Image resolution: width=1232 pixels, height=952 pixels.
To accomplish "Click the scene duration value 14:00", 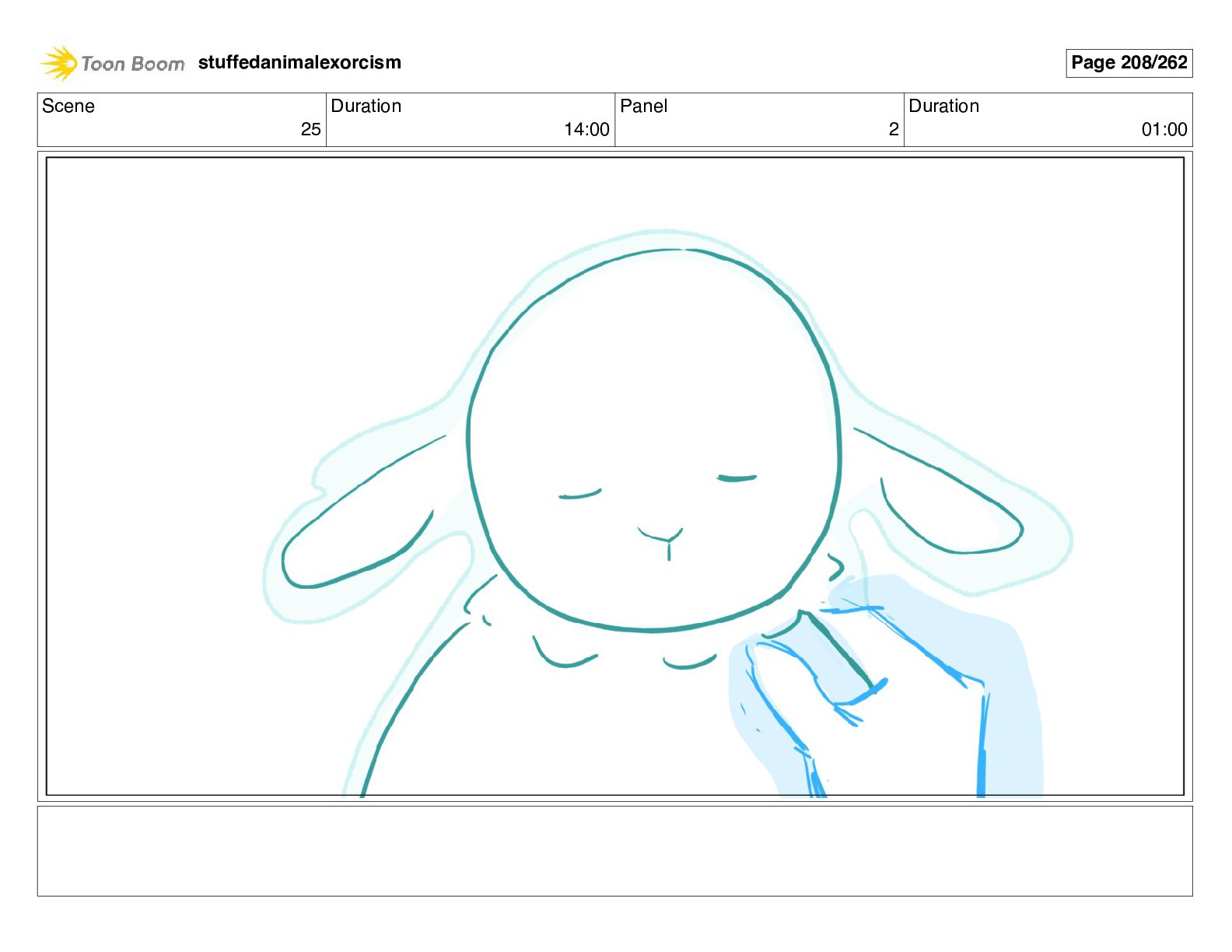I will click(x=586, y=129).
